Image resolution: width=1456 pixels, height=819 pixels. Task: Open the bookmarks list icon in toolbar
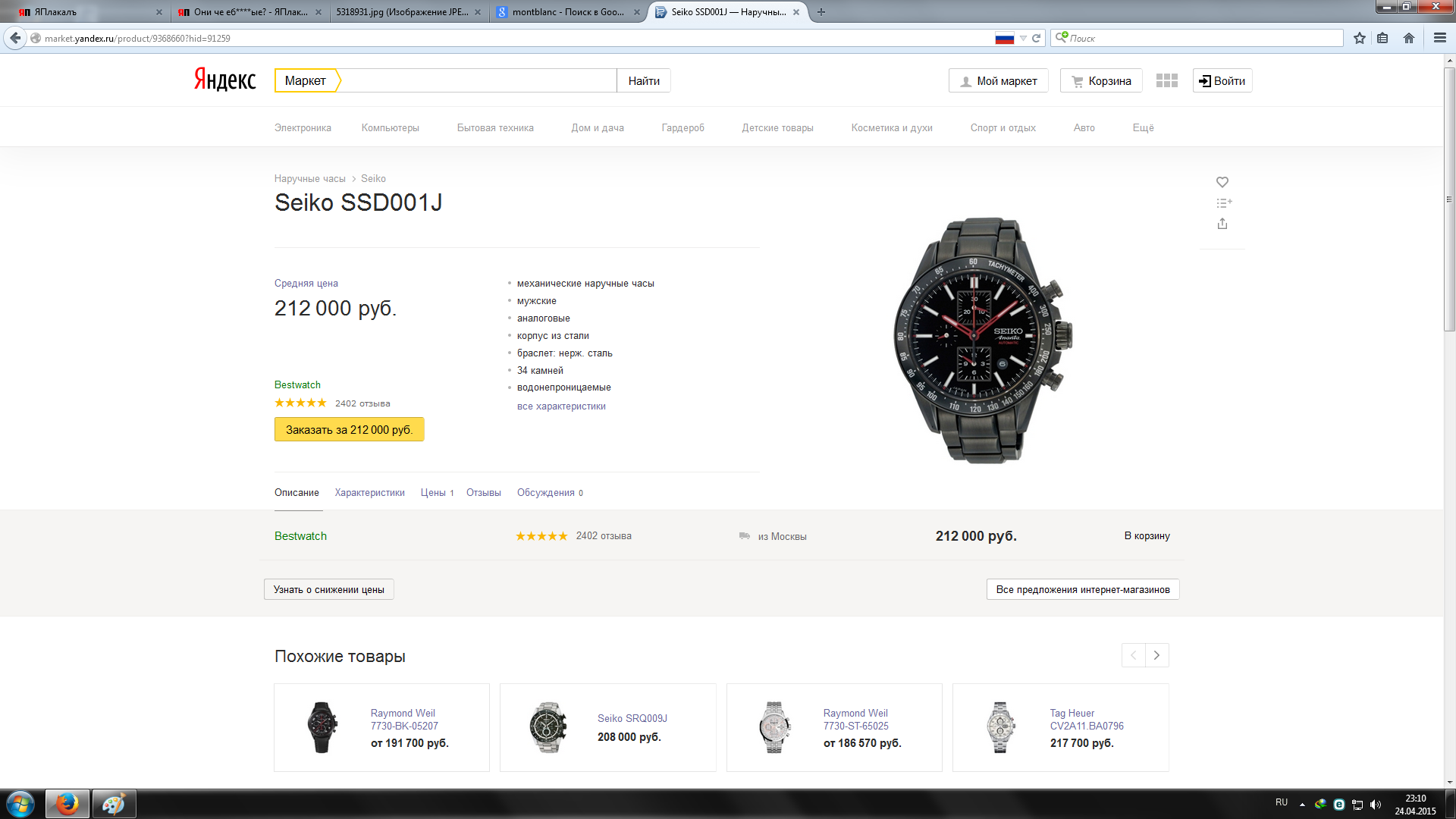pos(1382,38)
